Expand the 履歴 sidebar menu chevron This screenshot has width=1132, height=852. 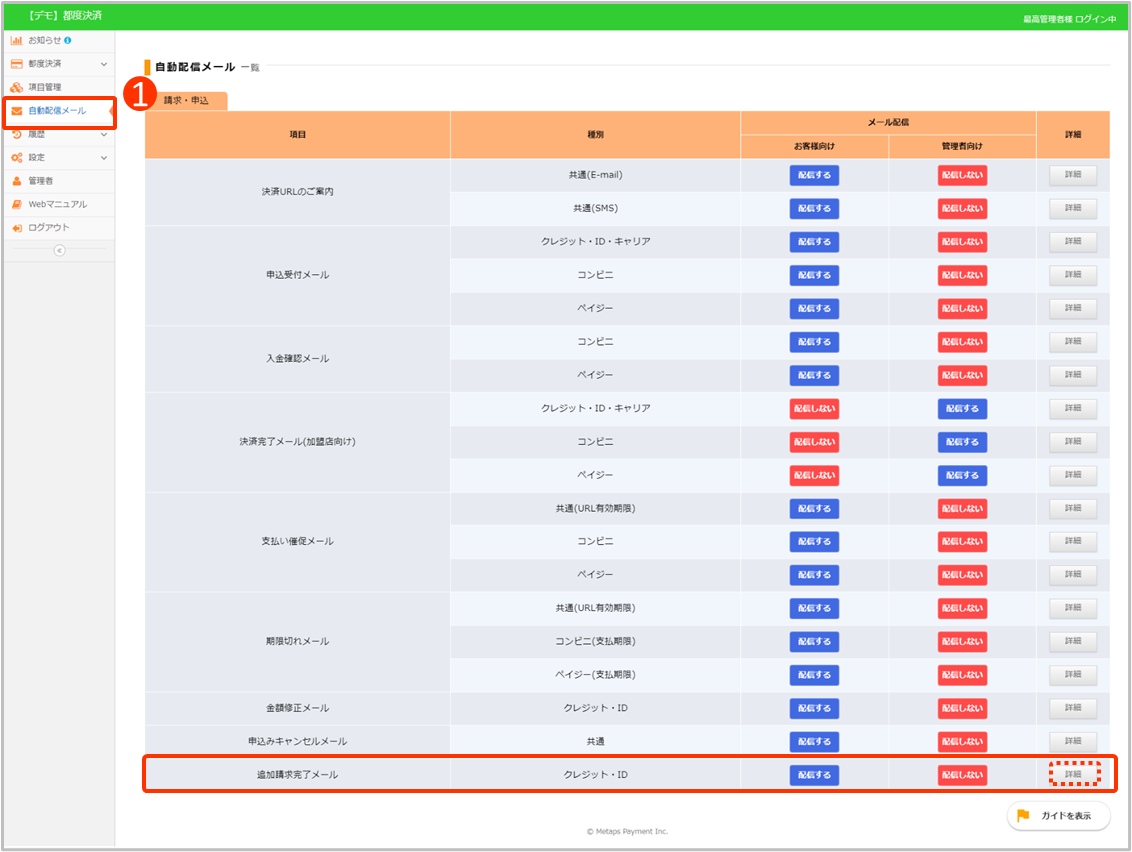(x=104, y=134)
